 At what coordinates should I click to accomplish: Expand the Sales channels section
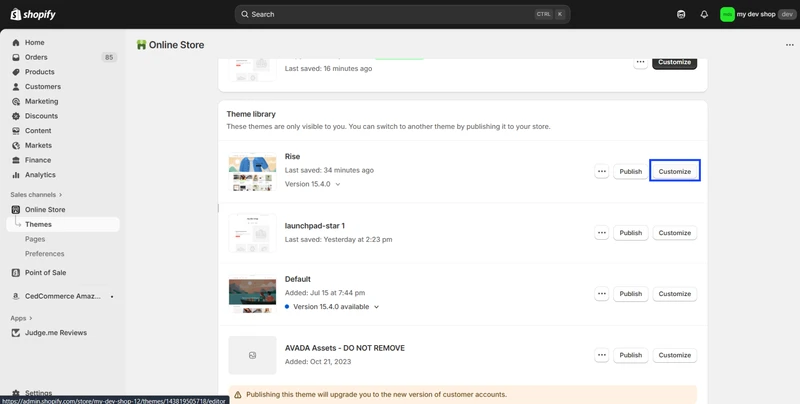coord(36,194)
